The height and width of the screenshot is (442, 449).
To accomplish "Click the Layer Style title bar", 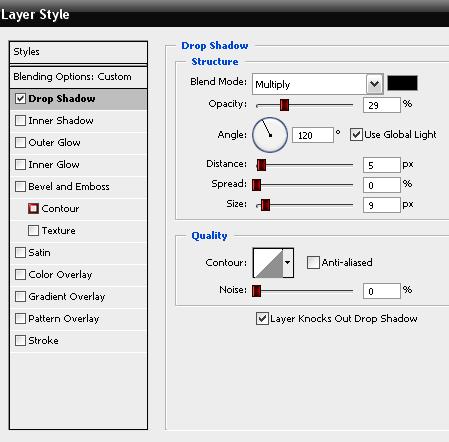I will coord(224,14).
